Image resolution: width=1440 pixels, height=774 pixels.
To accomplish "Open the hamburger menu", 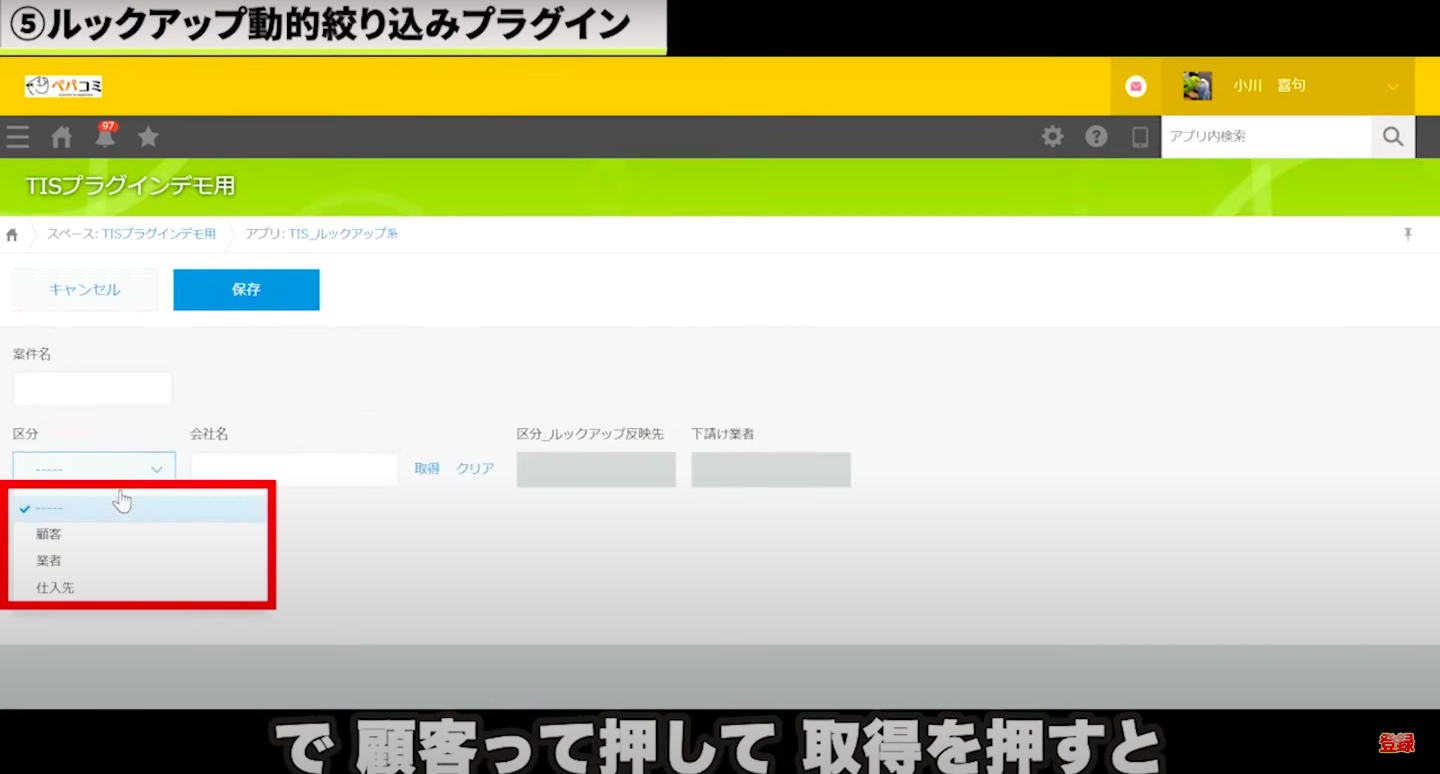I will 18,136.
